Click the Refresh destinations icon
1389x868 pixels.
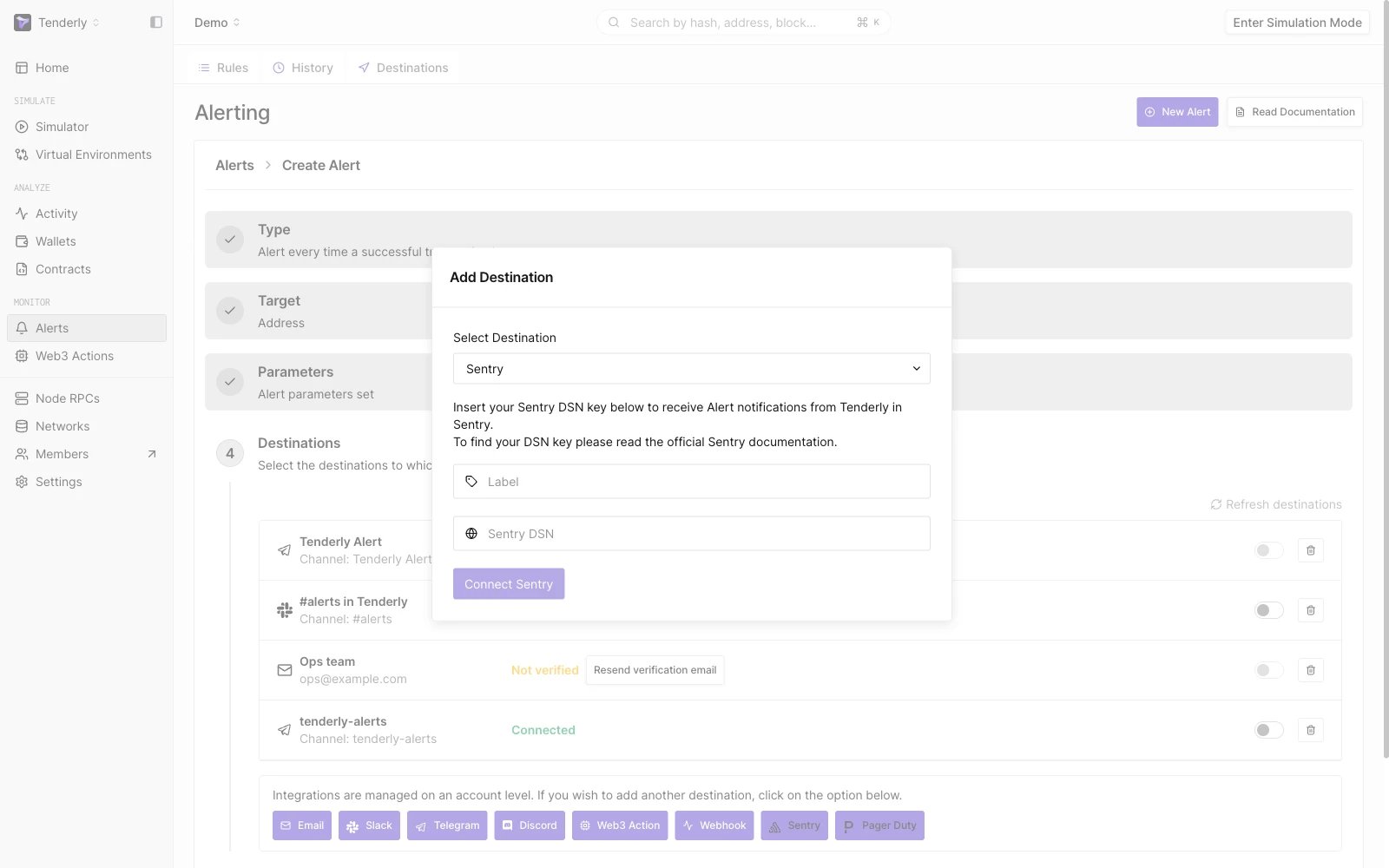[1216, 504]
